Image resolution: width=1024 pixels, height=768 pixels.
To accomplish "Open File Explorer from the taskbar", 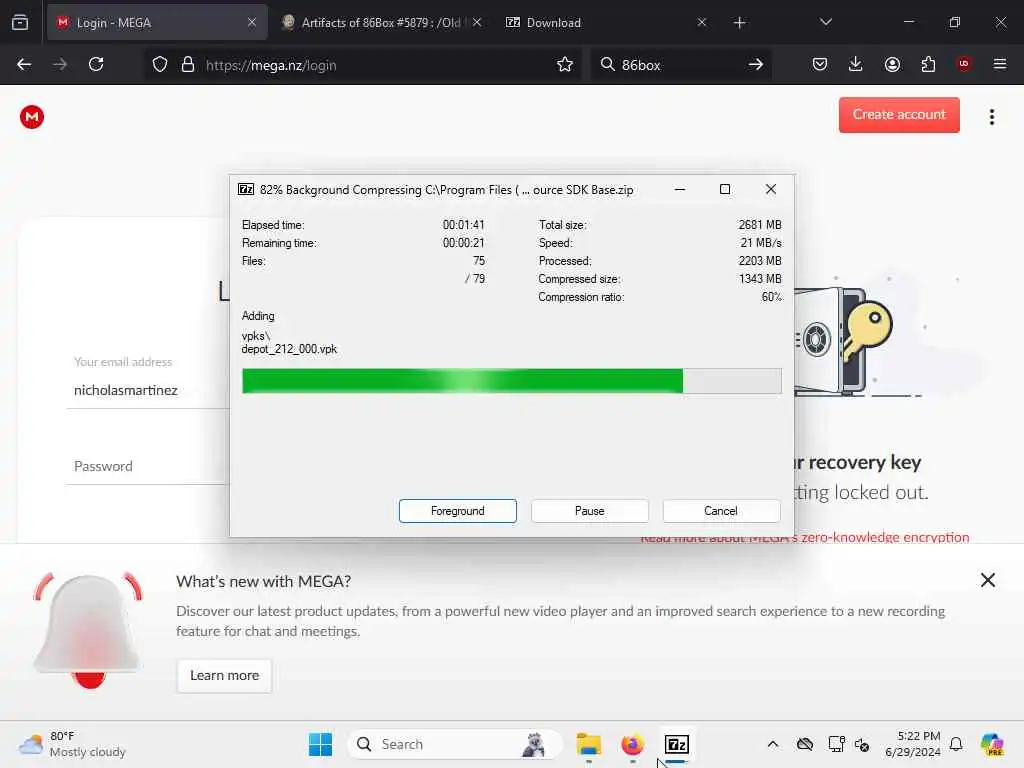I will coord(588,744).
